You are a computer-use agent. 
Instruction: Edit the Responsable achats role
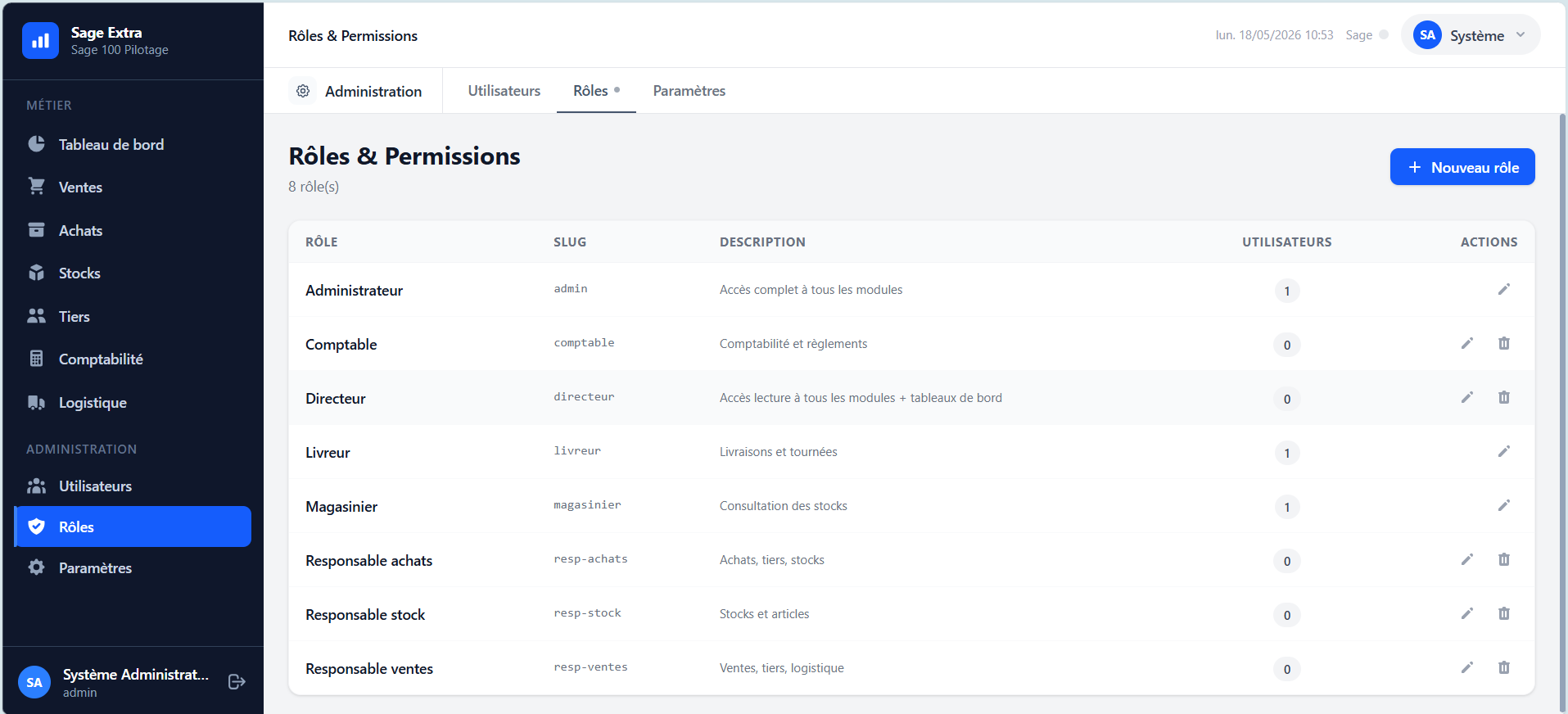1467,559
